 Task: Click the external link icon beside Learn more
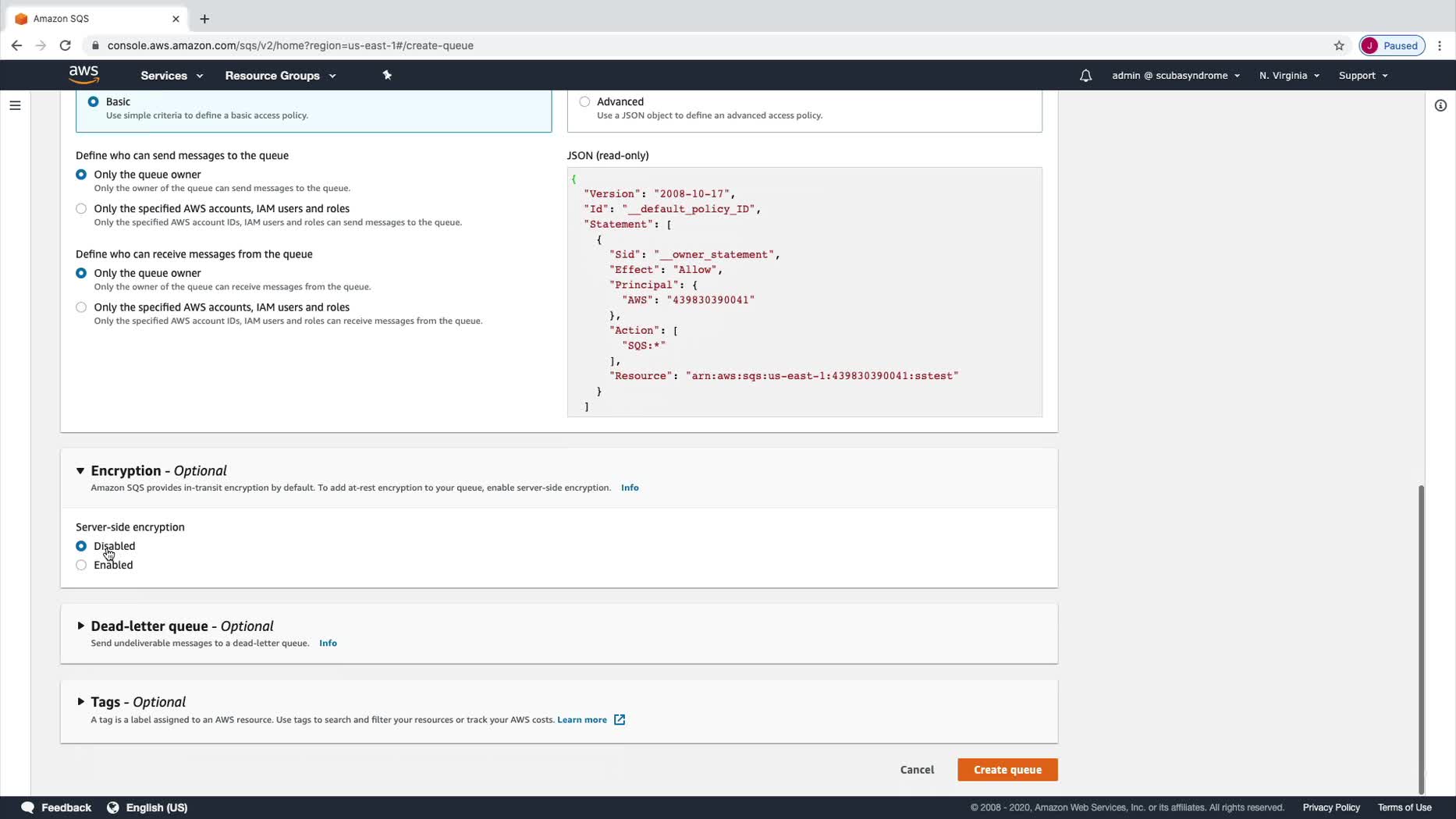620,719
